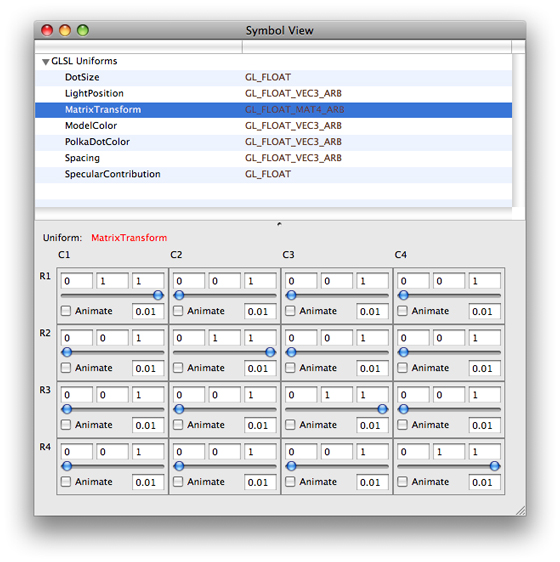Viewport: 560px width, 562px height.
Task: Zoom the Symbol View window
Action: pos(83,30)
